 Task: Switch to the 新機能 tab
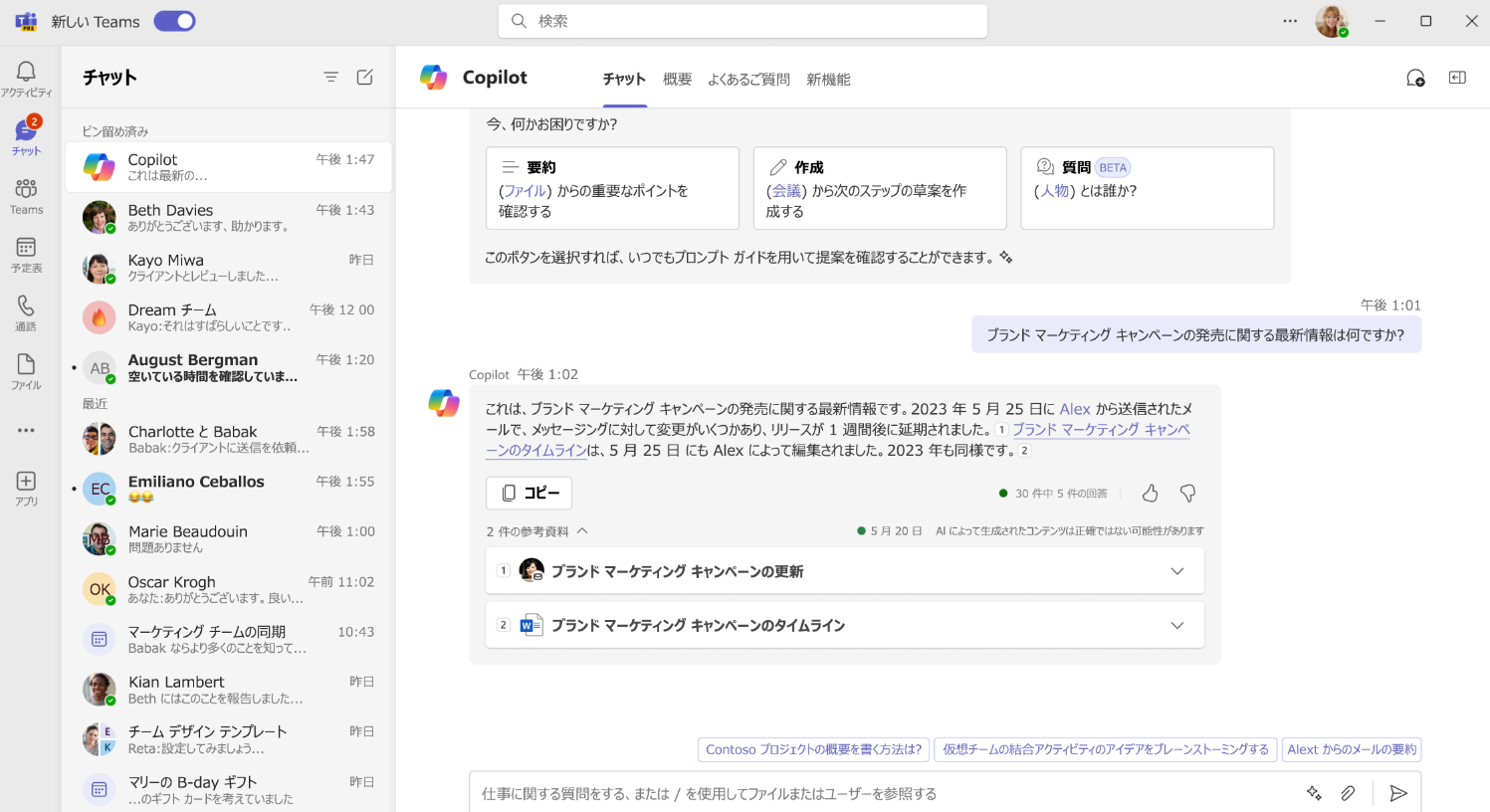[828, 79]
